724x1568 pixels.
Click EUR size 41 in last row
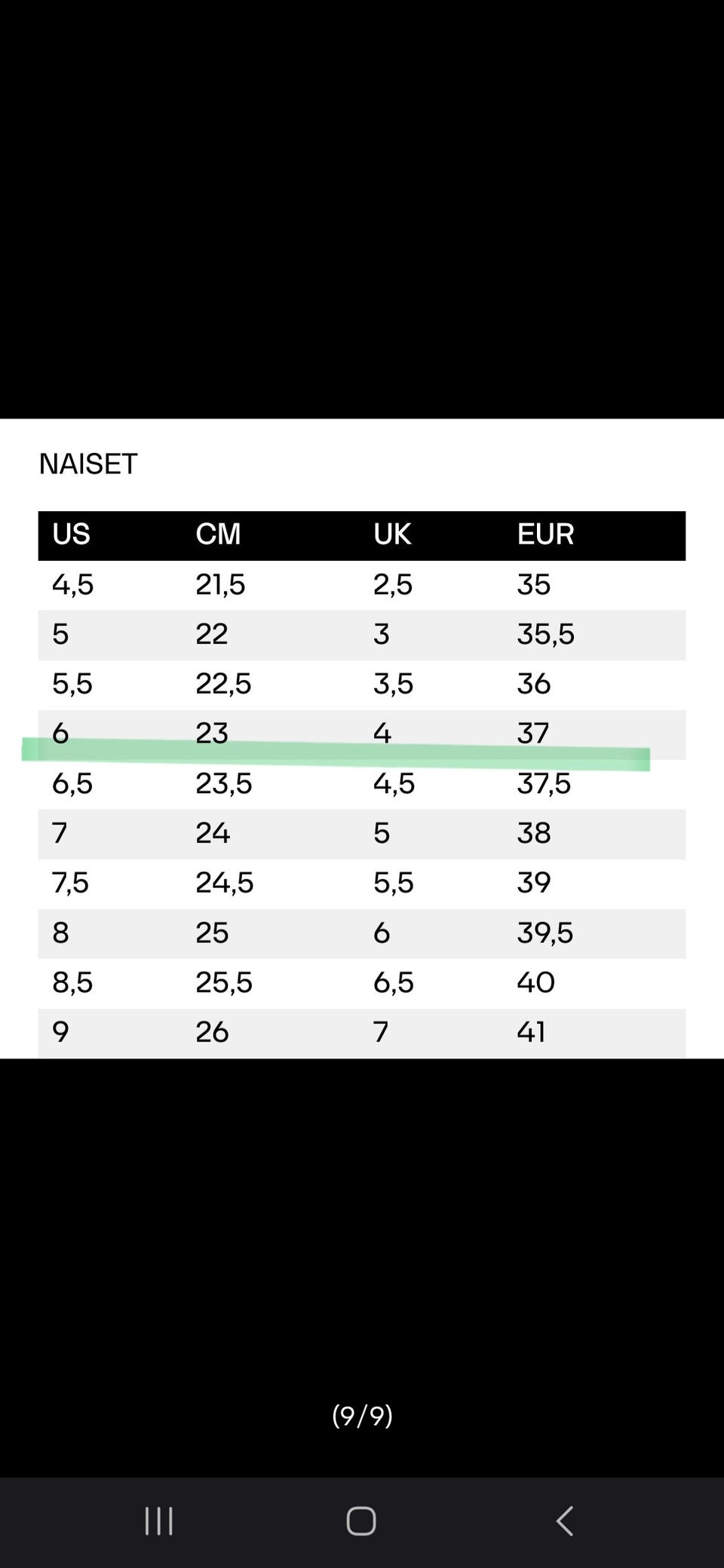coord(531,1032)
